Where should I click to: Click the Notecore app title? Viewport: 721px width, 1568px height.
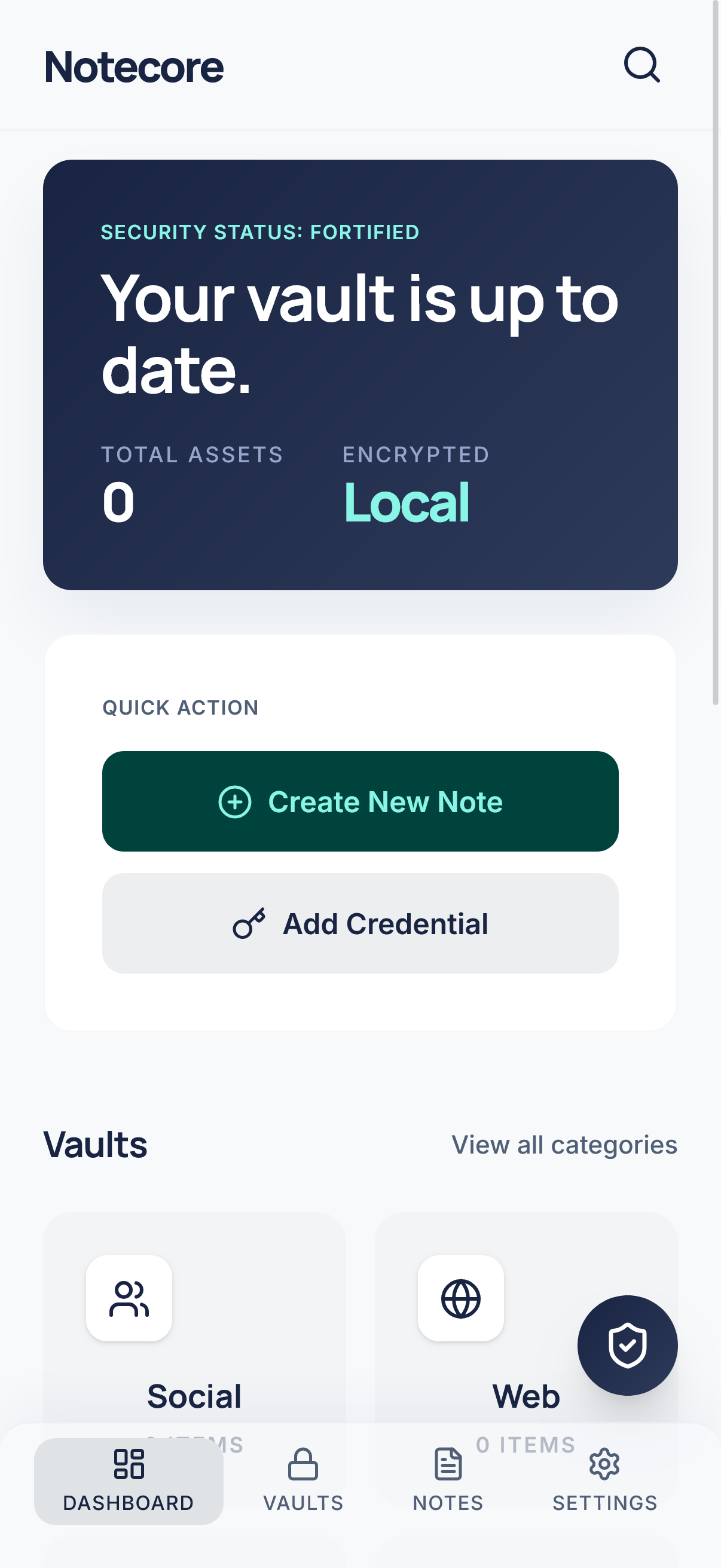click(134, 67)
